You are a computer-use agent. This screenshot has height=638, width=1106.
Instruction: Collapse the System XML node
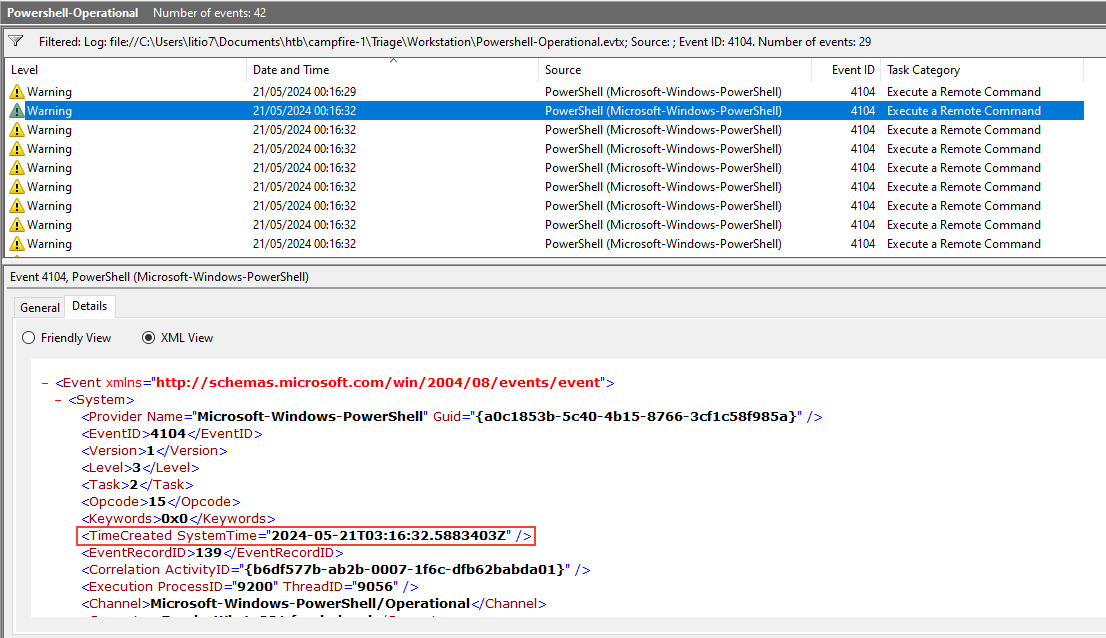point(59,400)
